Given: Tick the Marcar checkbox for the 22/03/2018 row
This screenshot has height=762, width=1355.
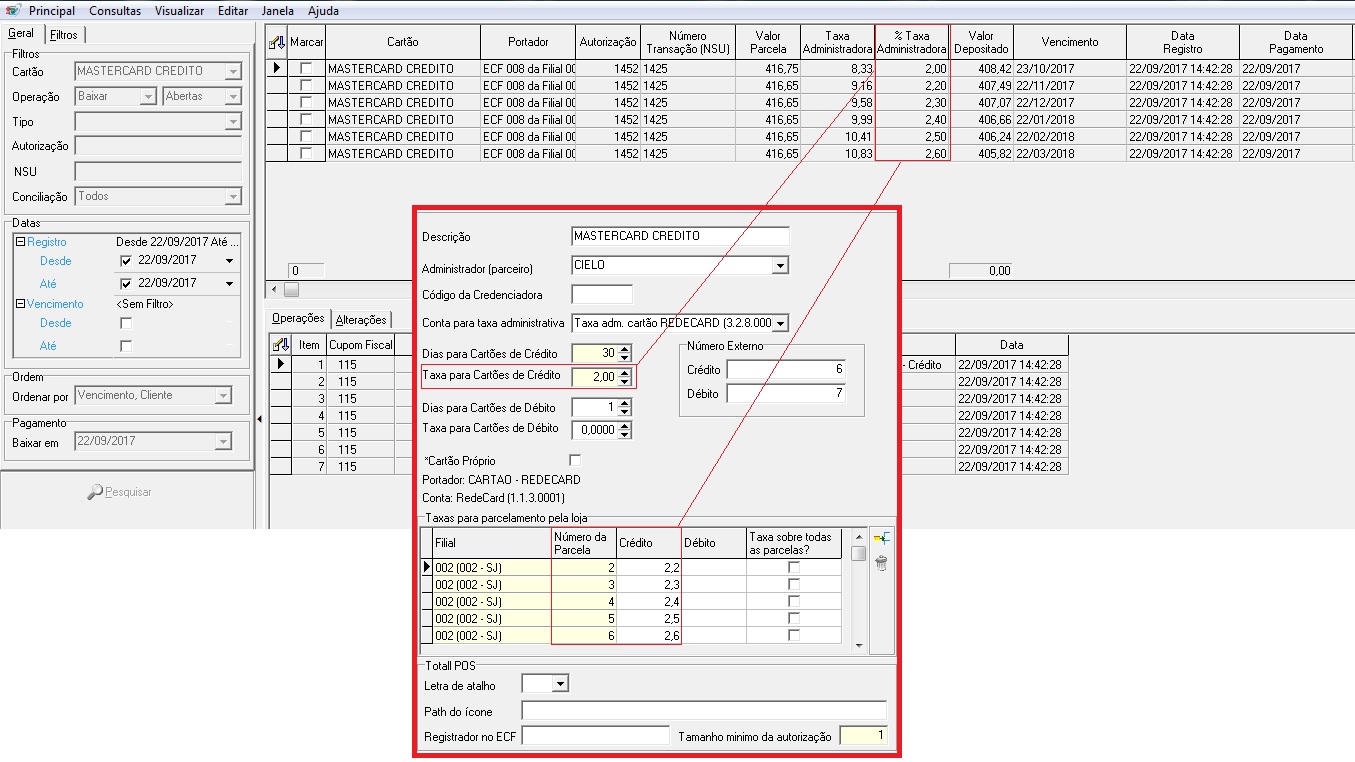Looking at the screenshot, I should (x=306, y=153).
